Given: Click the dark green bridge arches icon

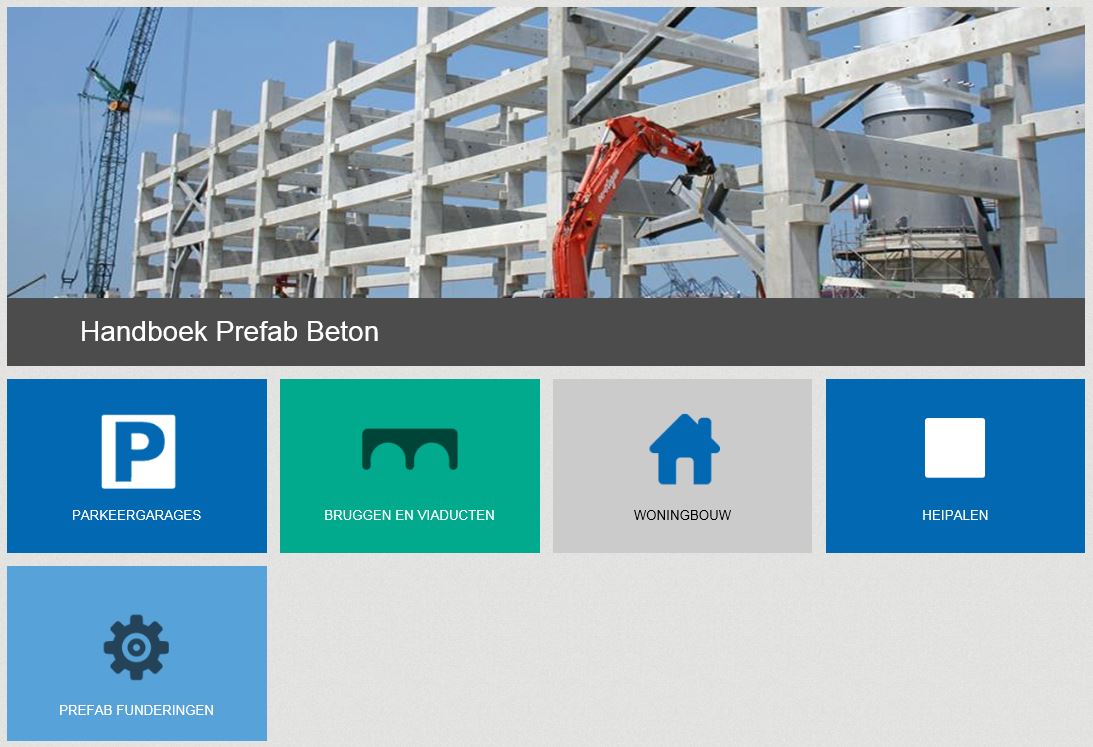Looking at the screenshot, I should (410, 449).
